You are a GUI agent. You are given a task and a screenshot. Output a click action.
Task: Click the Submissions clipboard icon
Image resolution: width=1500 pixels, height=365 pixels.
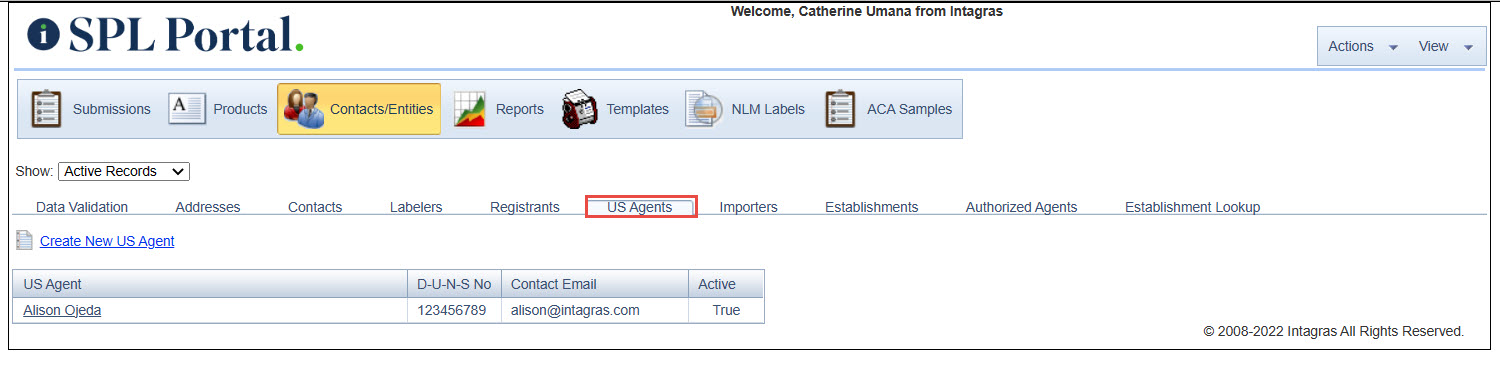coord(46,109)
